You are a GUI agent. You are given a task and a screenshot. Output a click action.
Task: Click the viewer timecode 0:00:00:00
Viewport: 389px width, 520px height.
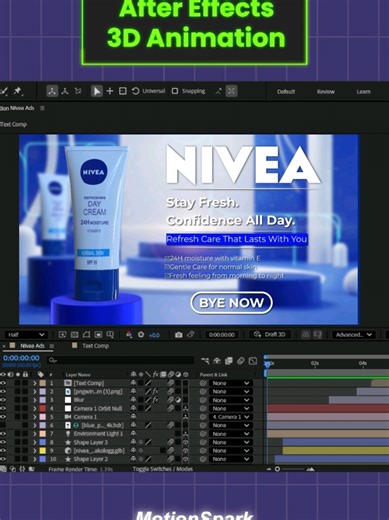(222, 334)
